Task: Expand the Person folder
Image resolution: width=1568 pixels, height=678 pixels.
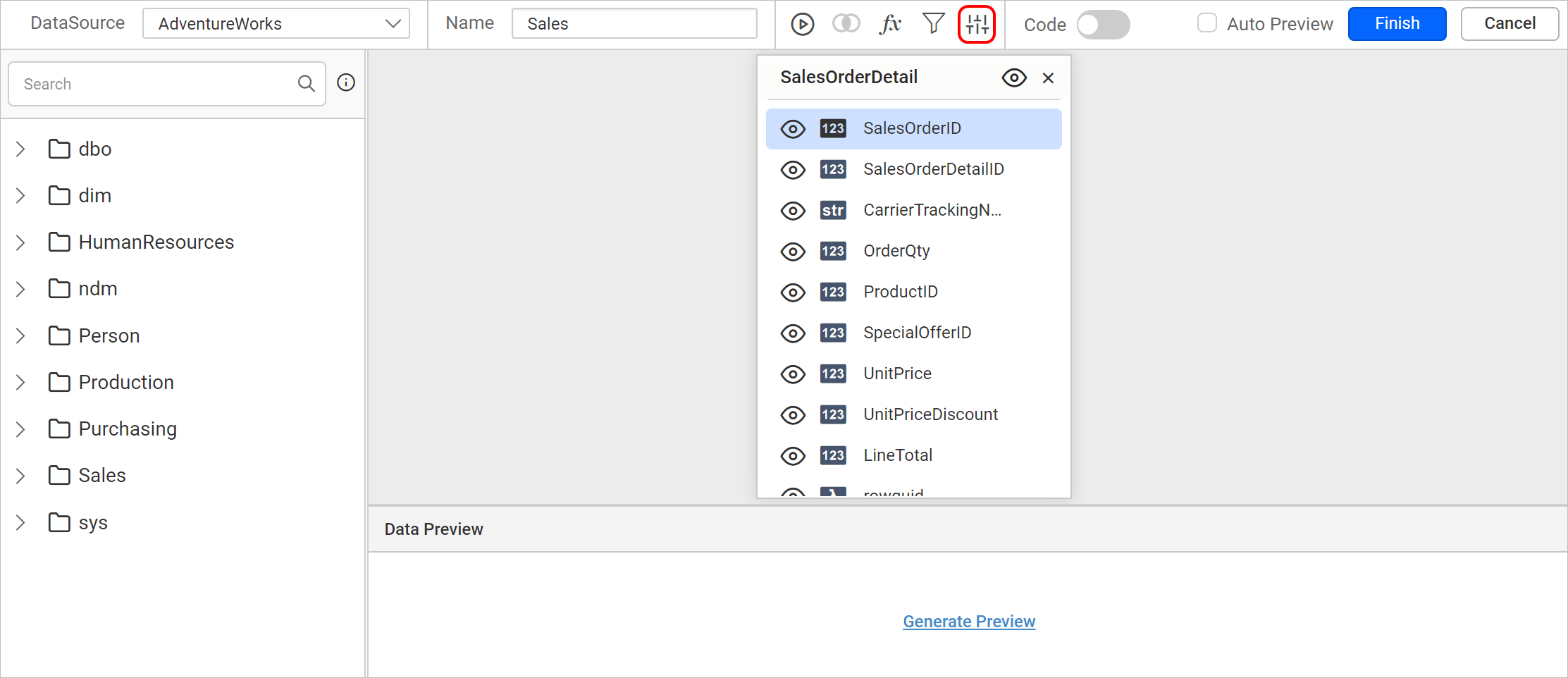Action: [20, 335]
